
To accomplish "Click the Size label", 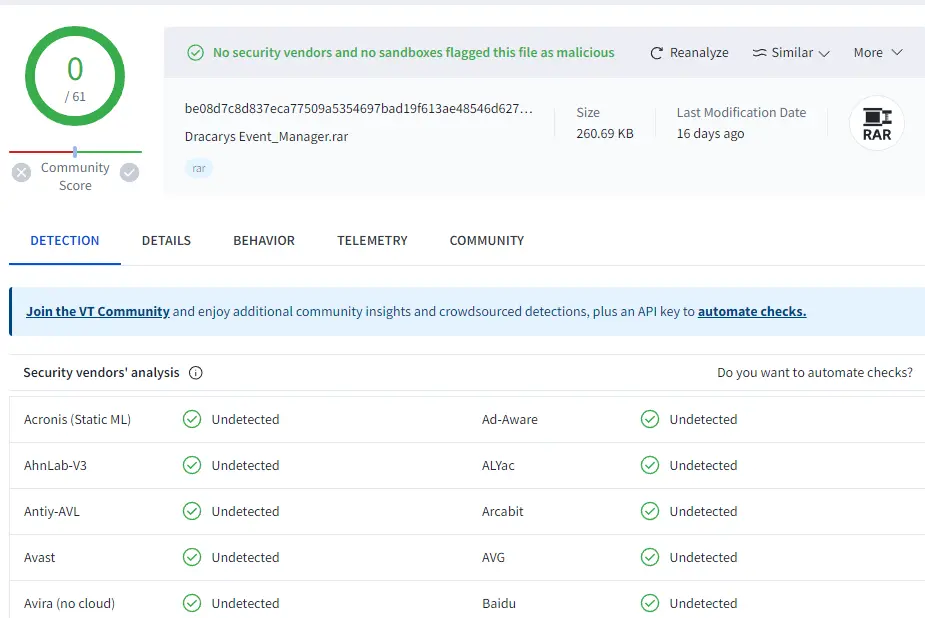I will click(x=588, y=113).
